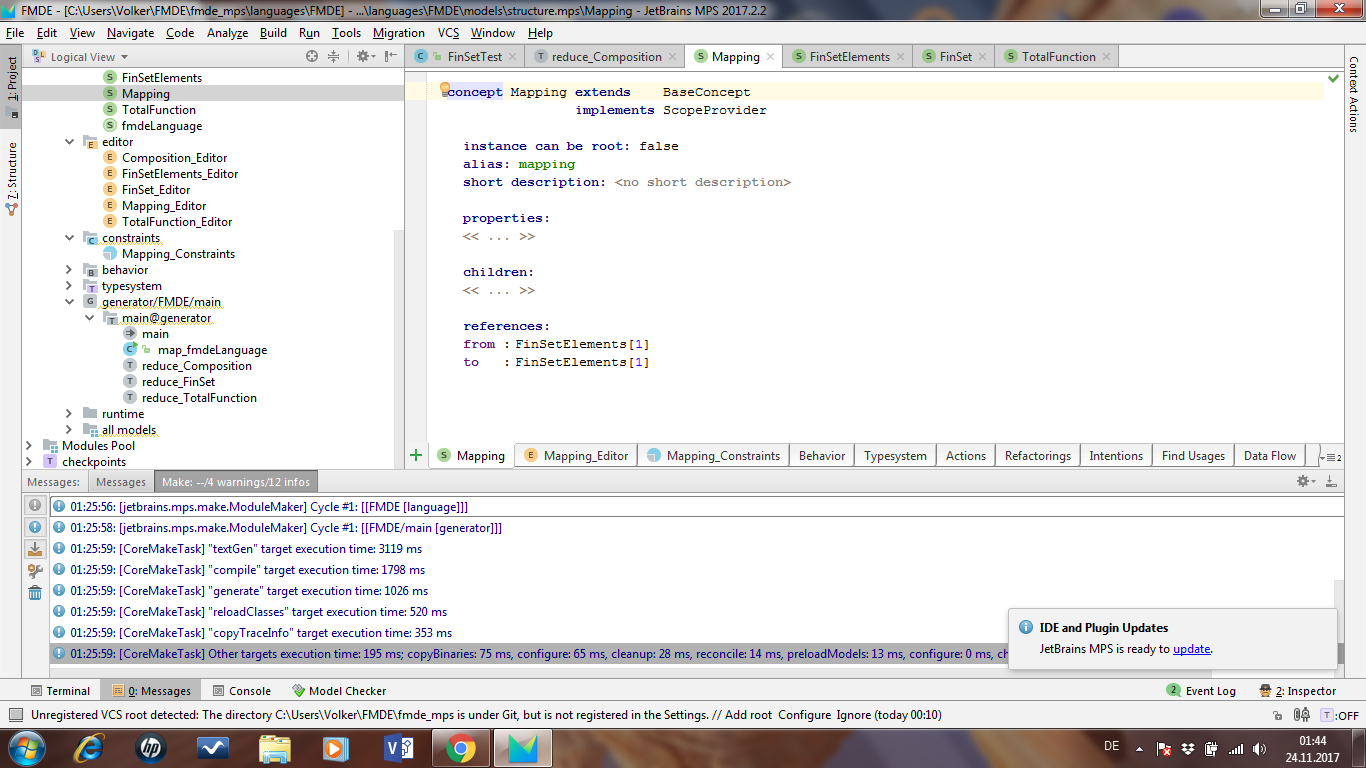
Task: Click the update link in the notification
Action: pyautogui.click(x=1191, y=649)
